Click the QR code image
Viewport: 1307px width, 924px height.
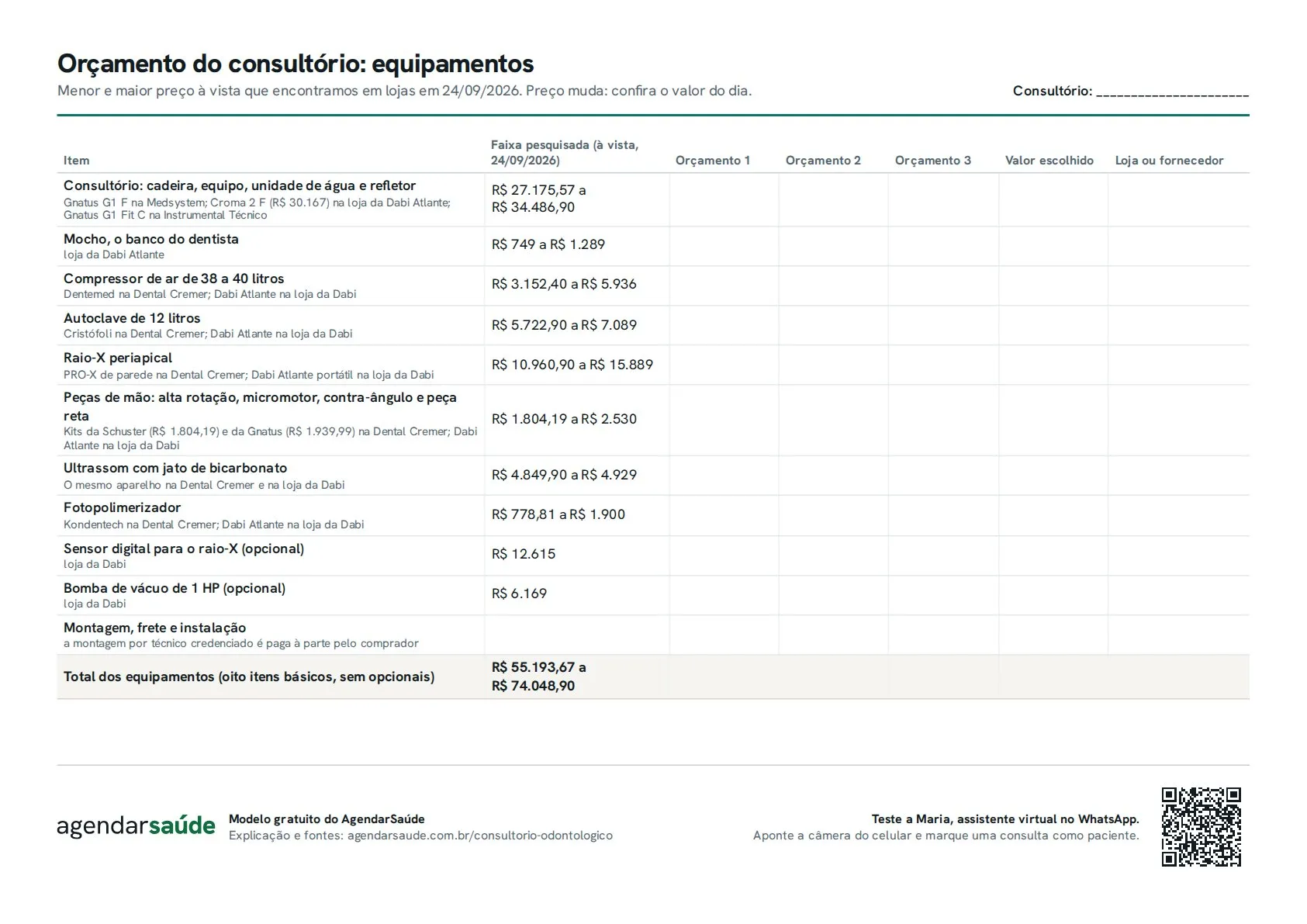click(1201, 826)
